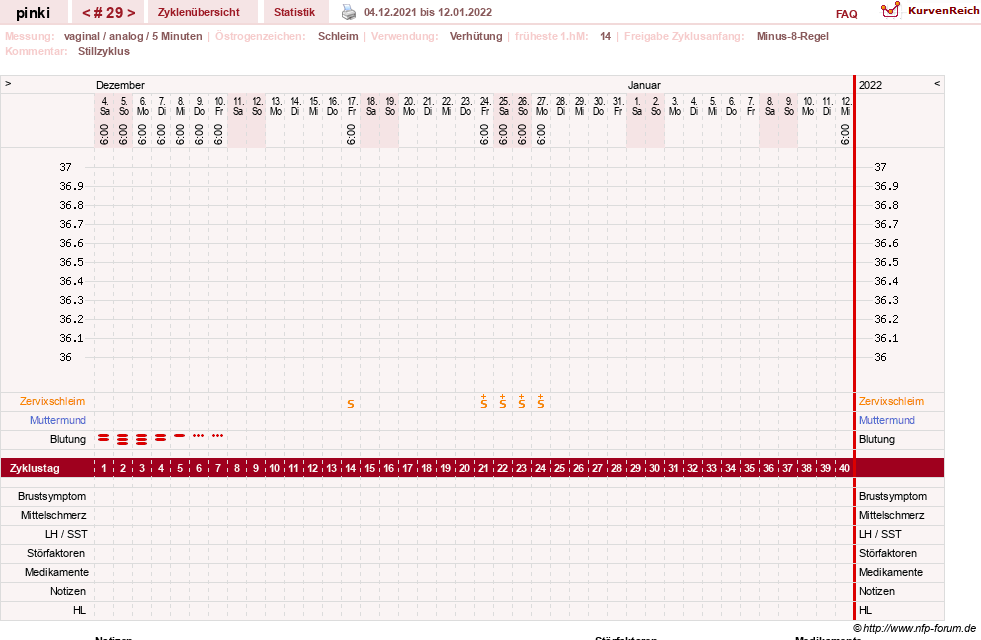Click the Schleim Östrogenzeichen value
The height and width of the screenshot is (640, 981).
(x=338, y=36)
